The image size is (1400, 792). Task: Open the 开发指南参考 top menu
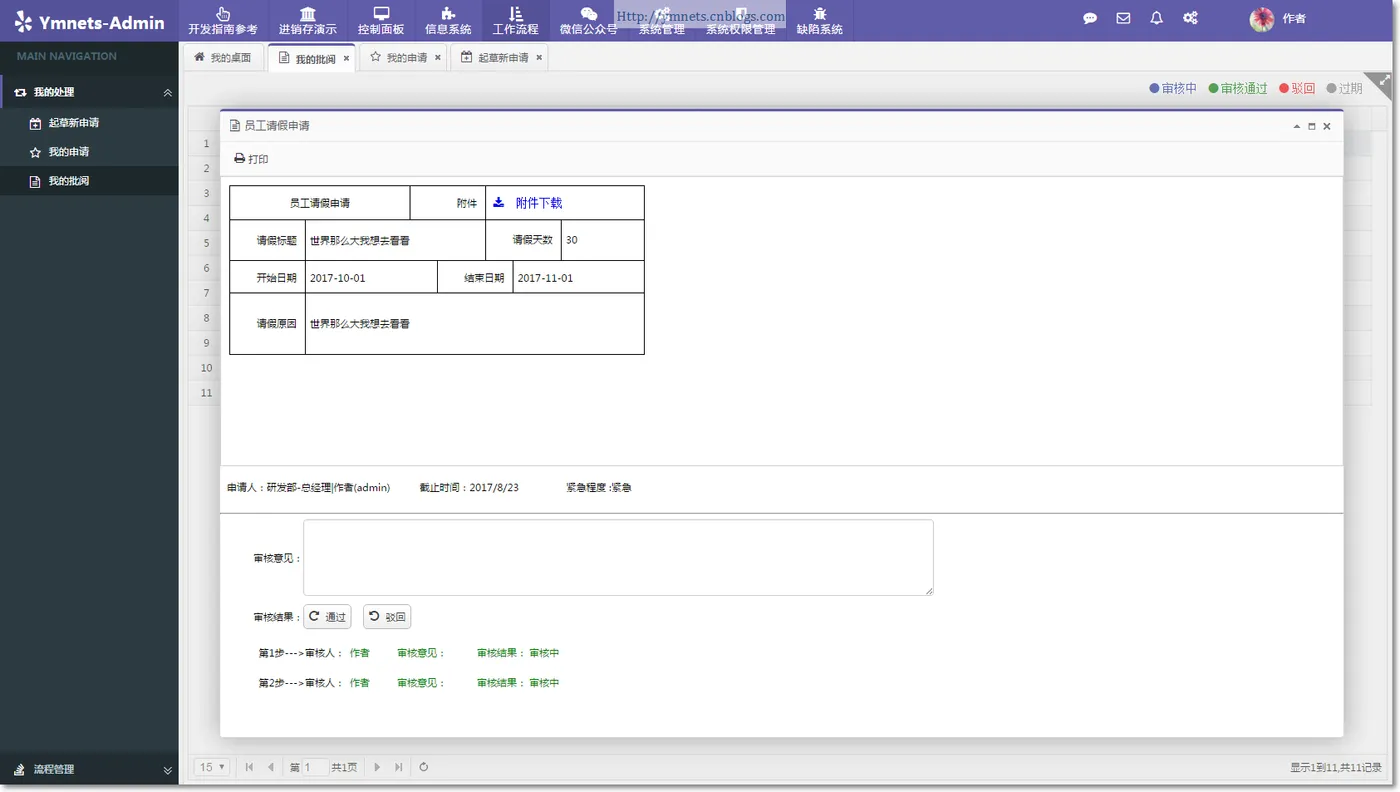pos(223,21)
